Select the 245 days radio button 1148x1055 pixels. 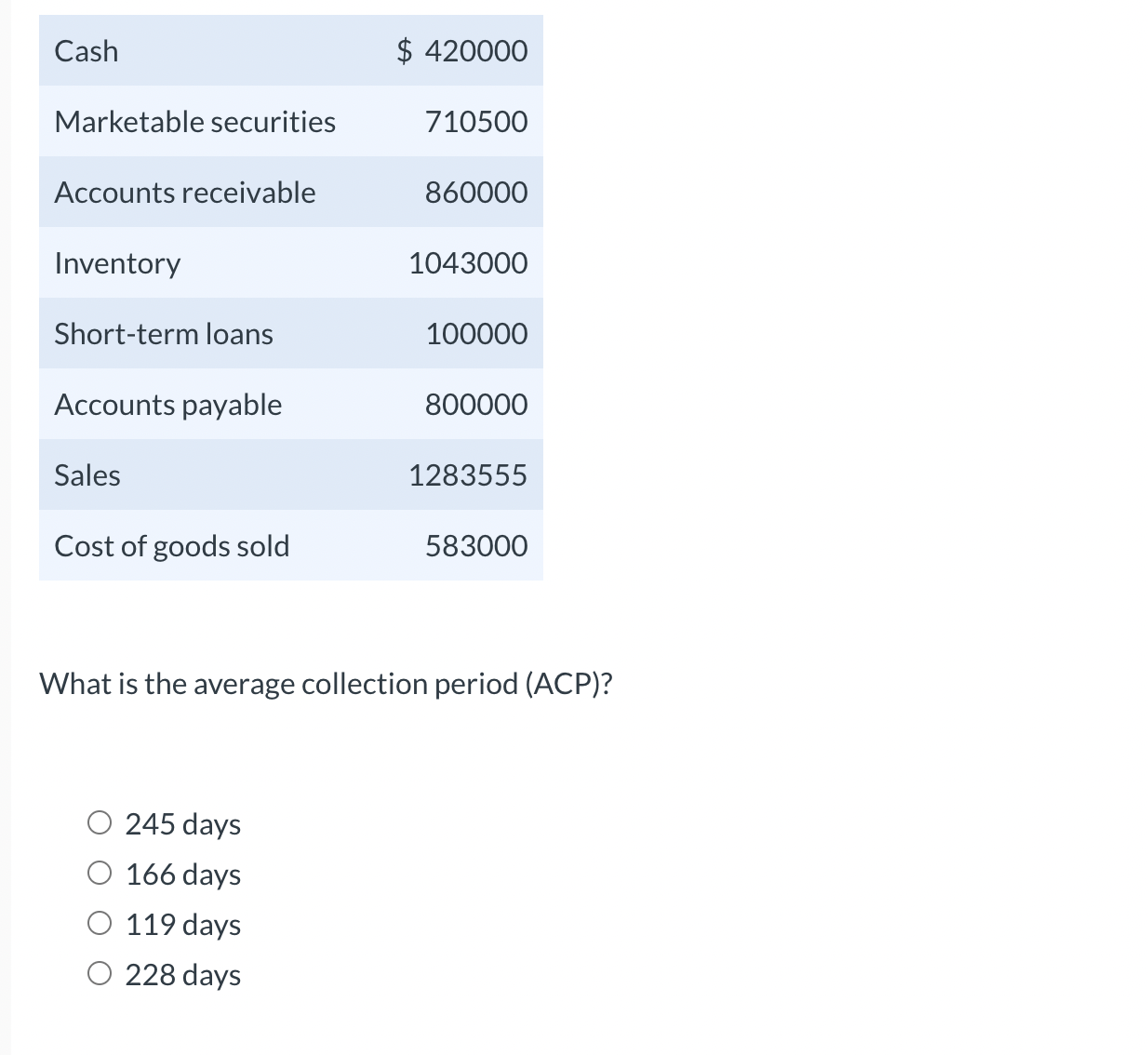[x=100, y=822]
